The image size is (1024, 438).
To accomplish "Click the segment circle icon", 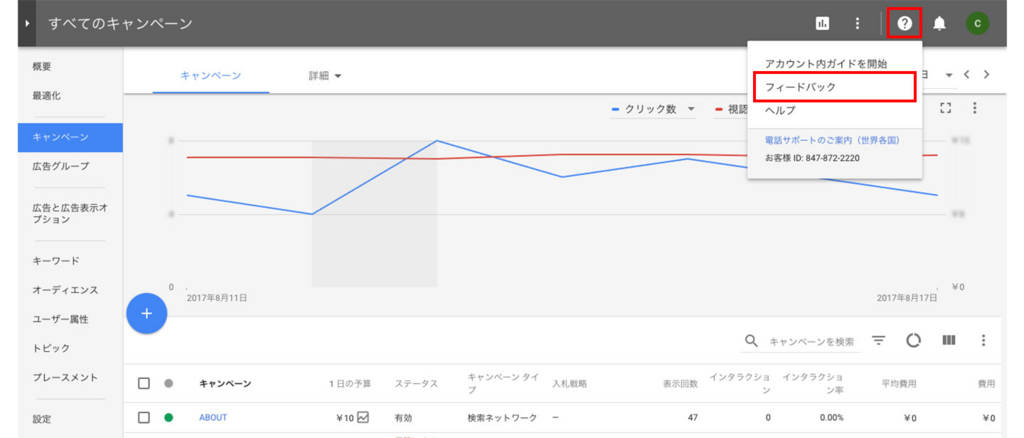I will 914,341.
